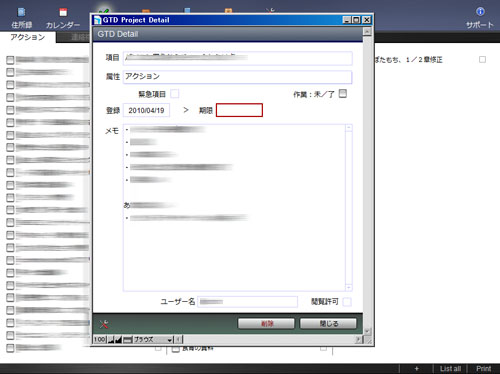The image size is (500, 374).
Task: Click the 100 zoom level box
Action: pos(100,340)
